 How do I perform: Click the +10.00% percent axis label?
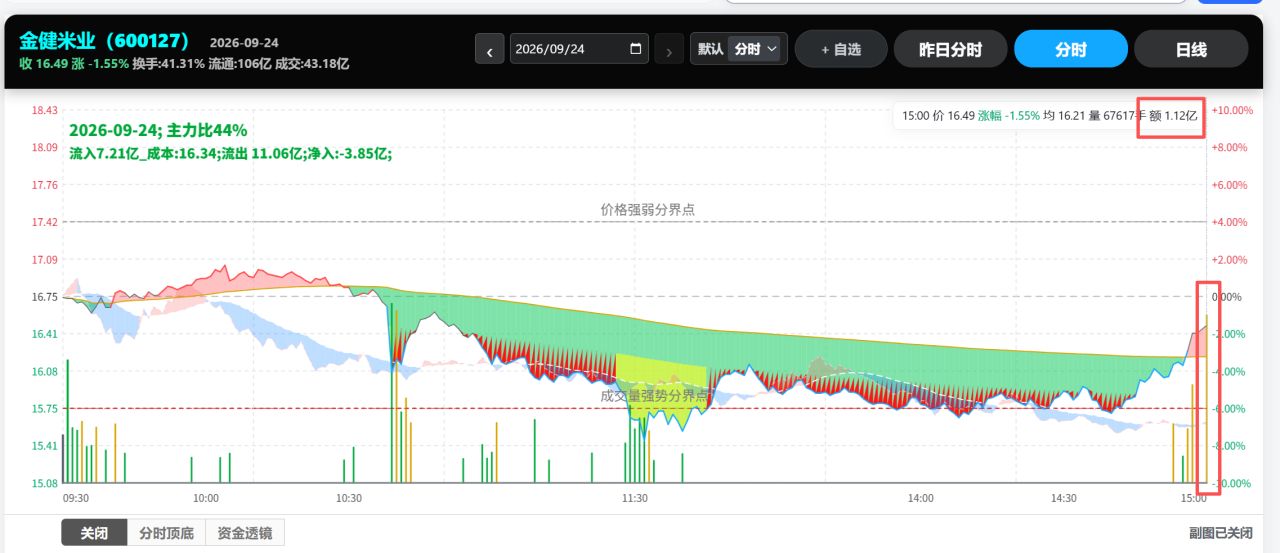1231,110
